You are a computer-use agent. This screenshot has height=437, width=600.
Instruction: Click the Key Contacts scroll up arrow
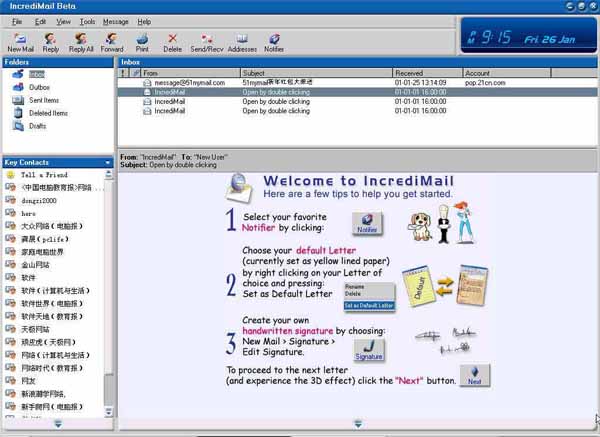109,175
